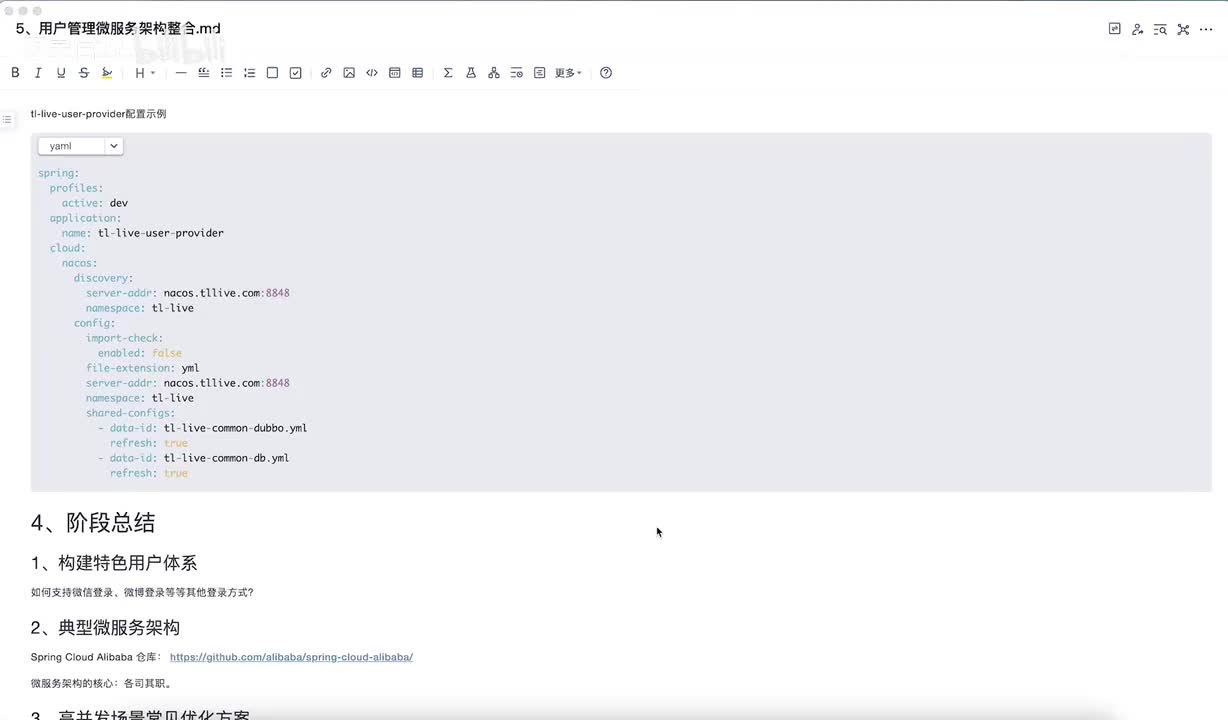
Task: Toggle the outline sidebar icon at left
Action: [7, 119]
